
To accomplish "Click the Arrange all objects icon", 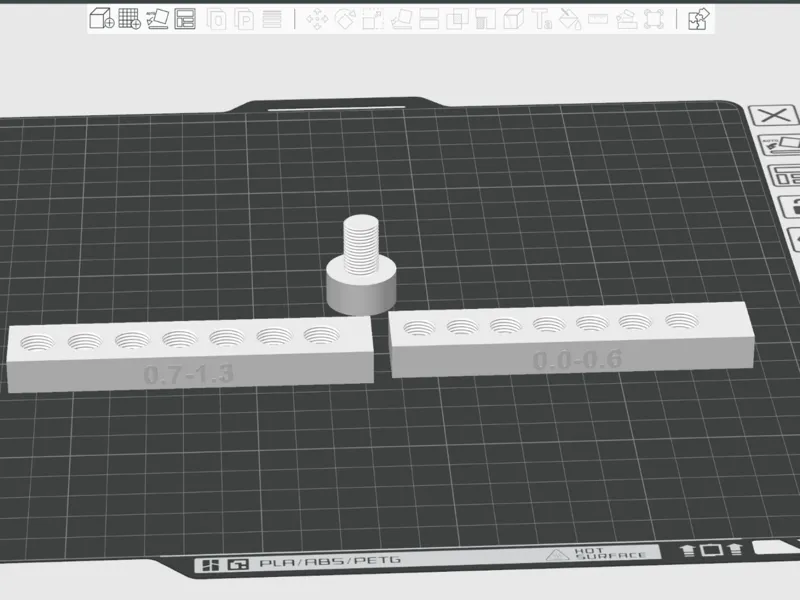I will point(185,19).
